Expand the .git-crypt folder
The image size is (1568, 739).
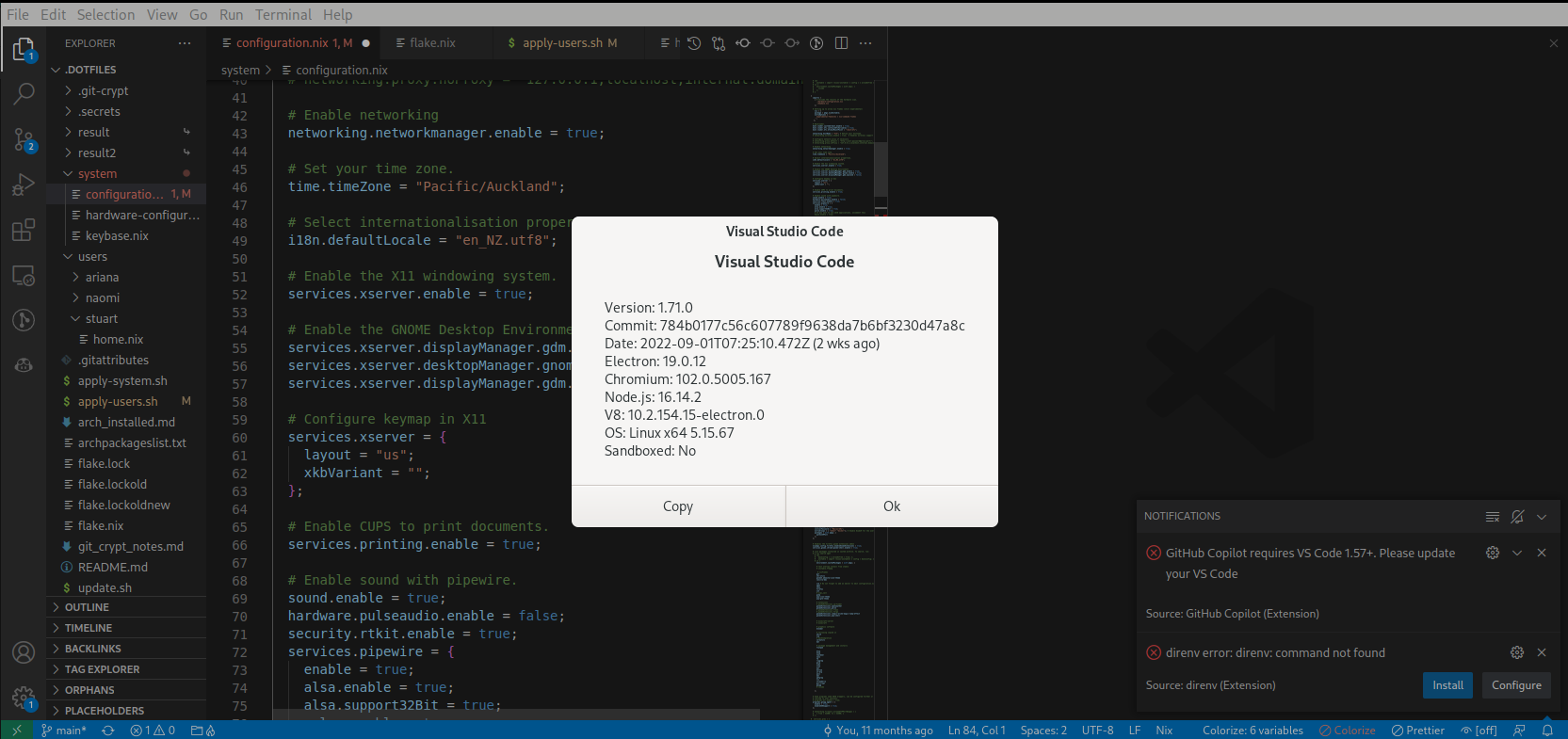pyautogui.click(x=126, y=90)
